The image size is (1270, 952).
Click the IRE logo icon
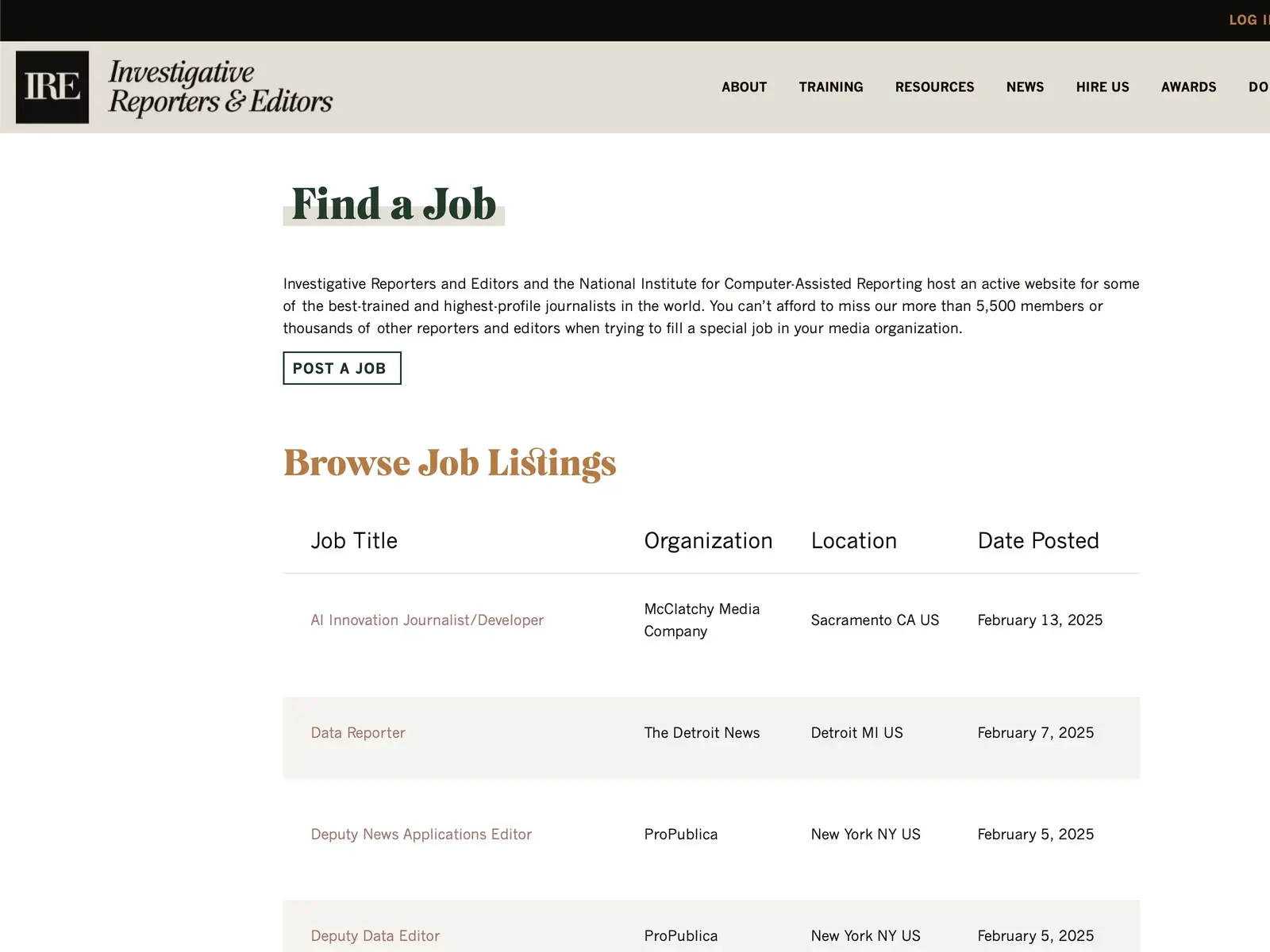click(x=52, y=87)
